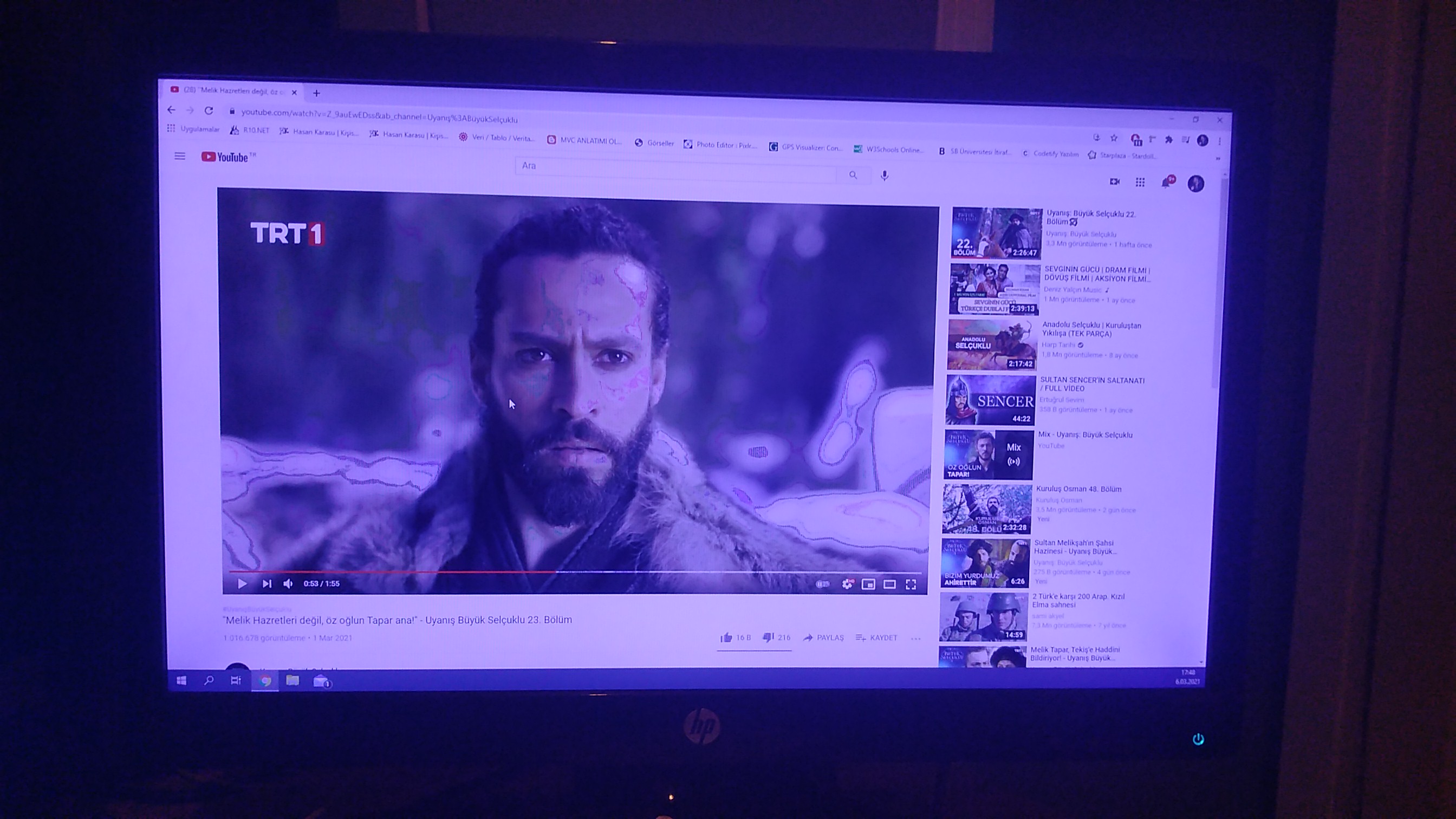
Task: Open the GPS Visualizer bookmark
Action: coord(805,147)
